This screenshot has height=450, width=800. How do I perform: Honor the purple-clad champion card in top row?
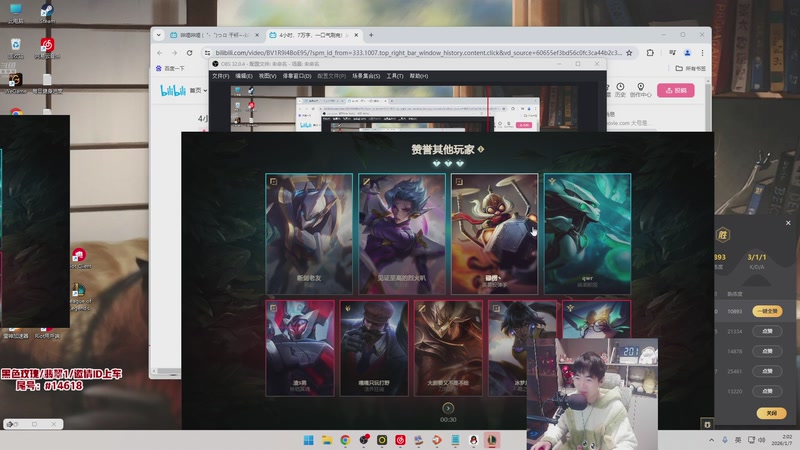402,234
